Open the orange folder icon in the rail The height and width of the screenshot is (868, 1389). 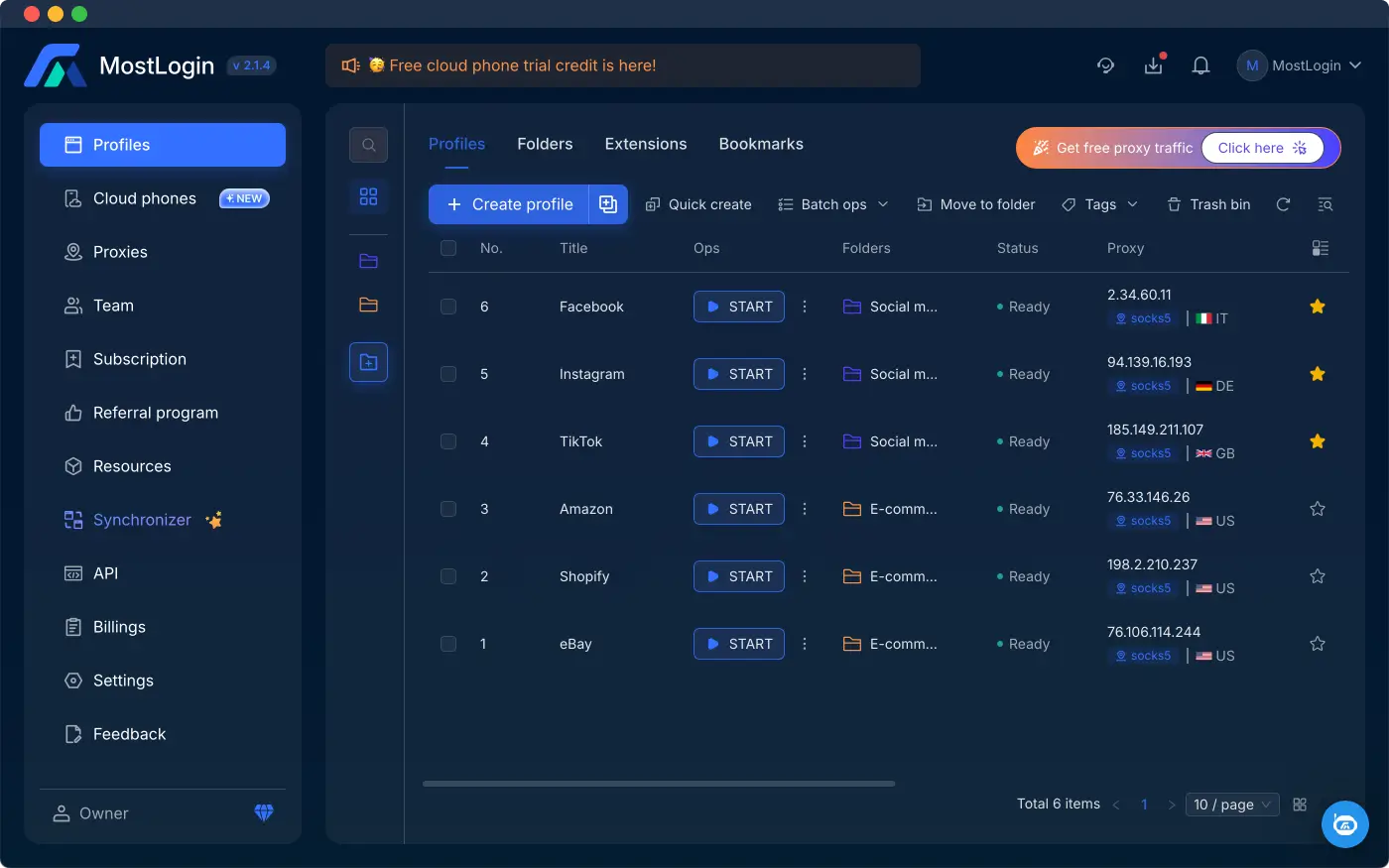click(368, 305)
